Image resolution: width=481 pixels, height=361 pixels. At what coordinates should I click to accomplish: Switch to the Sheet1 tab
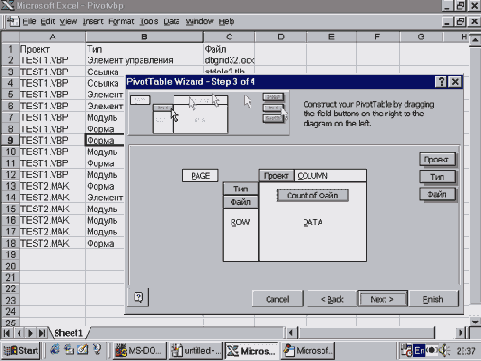tap(68, 333)
